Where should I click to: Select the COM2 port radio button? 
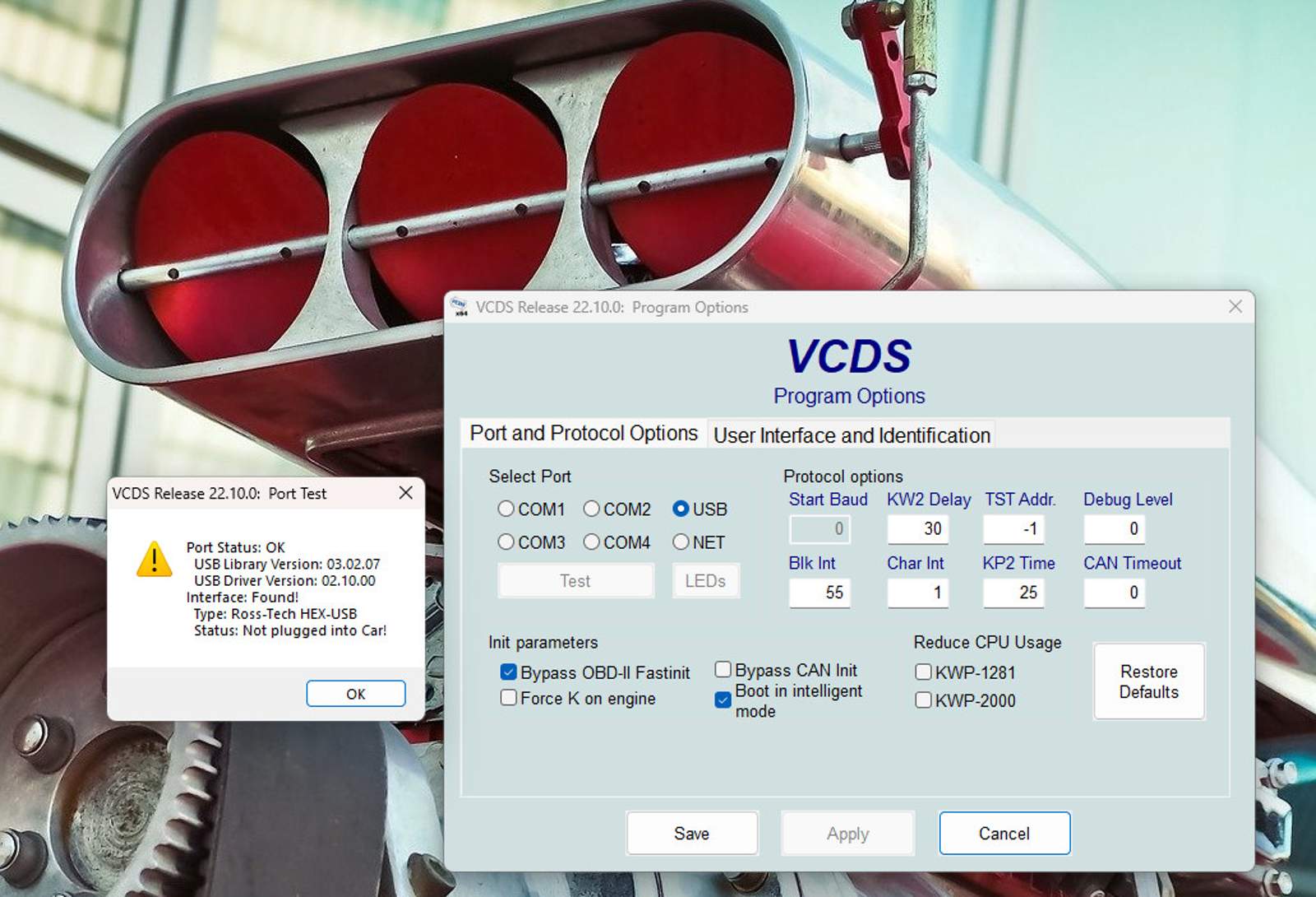(x=591, y=509)
